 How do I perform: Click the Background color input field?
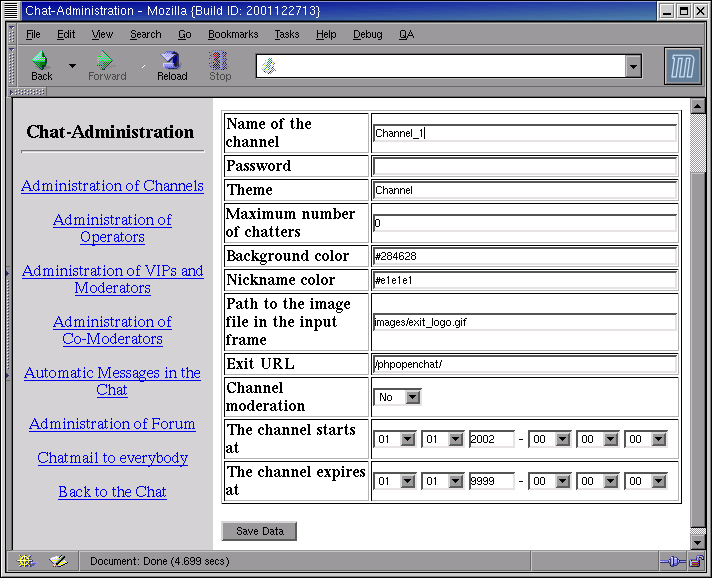coord(524,256)
